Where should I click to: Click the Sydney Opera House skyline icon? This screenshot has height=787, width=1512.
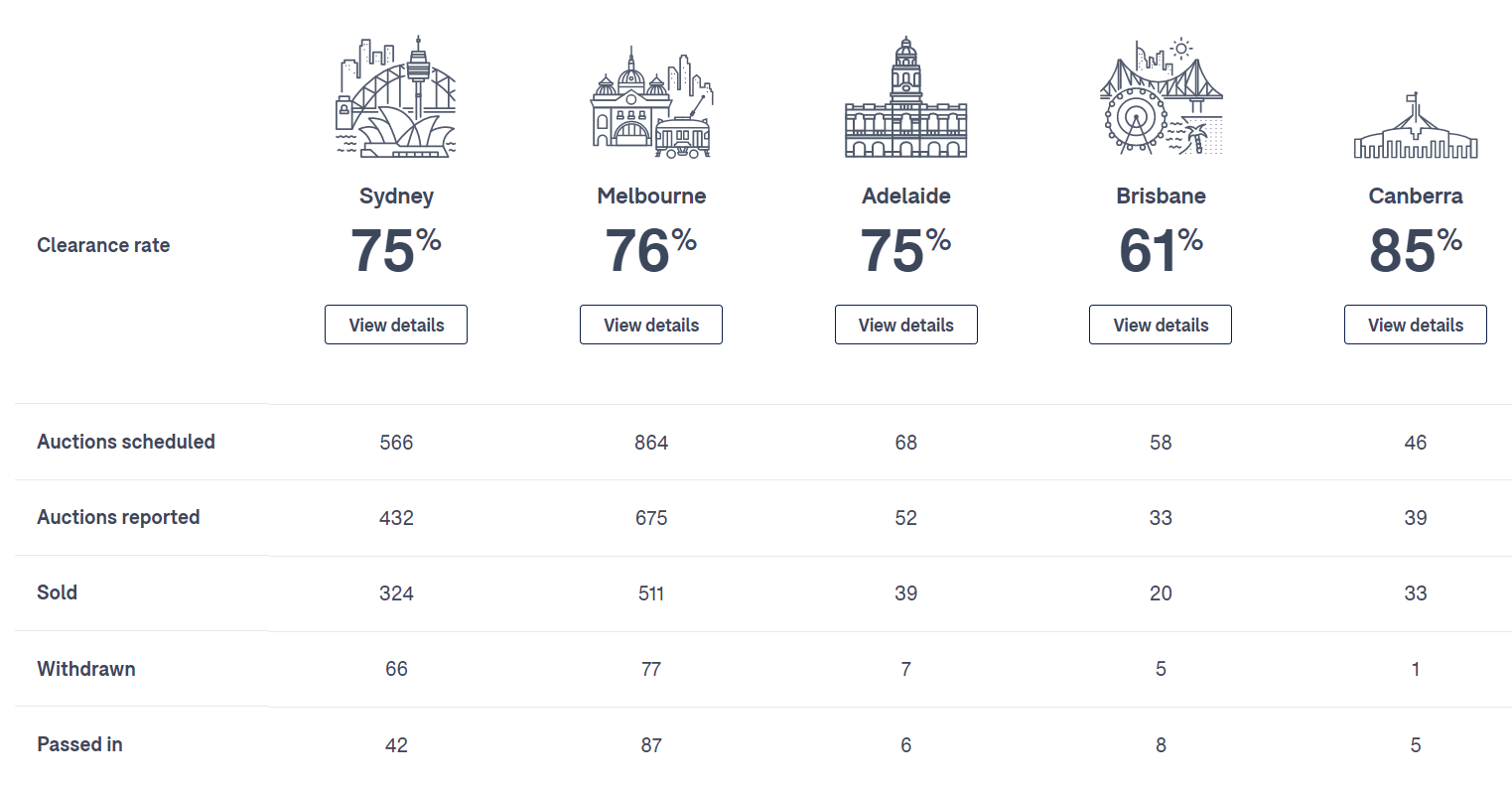(396, 97)
